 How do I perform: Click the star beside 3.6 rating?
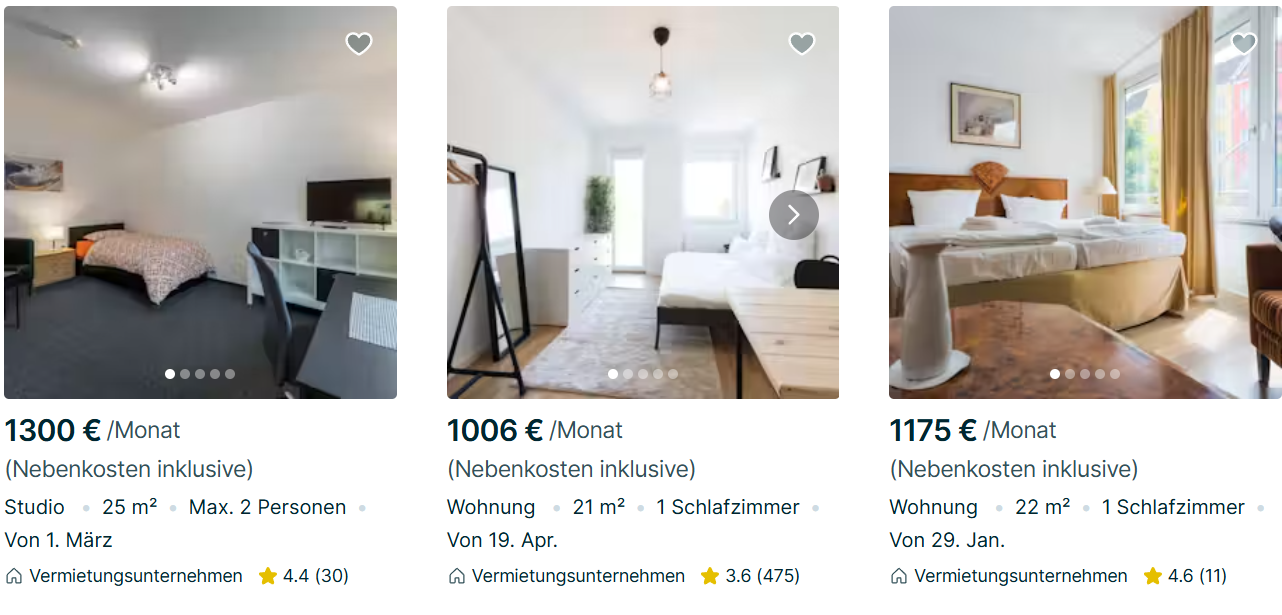710,576
